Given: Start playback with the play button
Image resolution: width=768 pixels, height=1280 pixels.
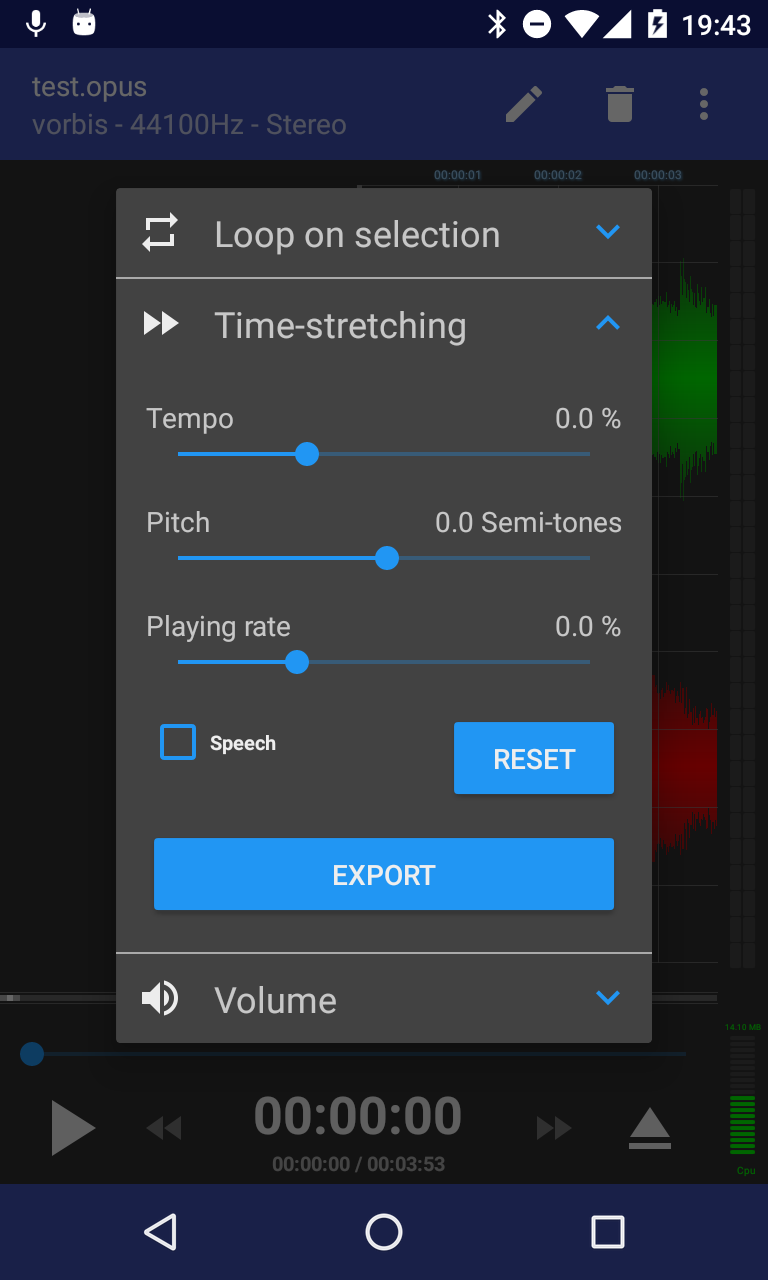Looking at the screenshot, I should 73,1128.
